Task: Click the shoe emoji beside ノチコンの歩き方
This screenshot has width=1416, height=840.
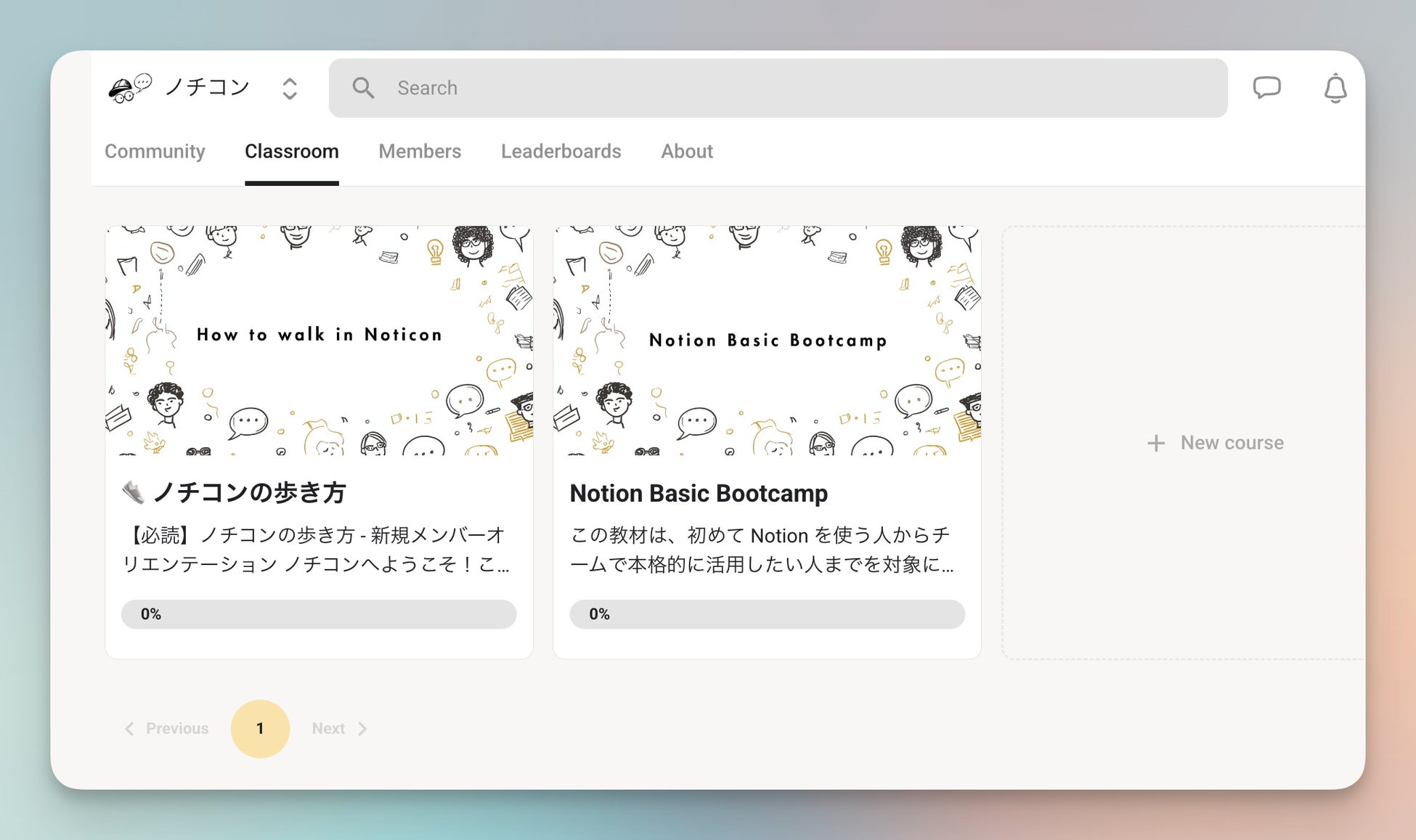Action: point(134,492)
